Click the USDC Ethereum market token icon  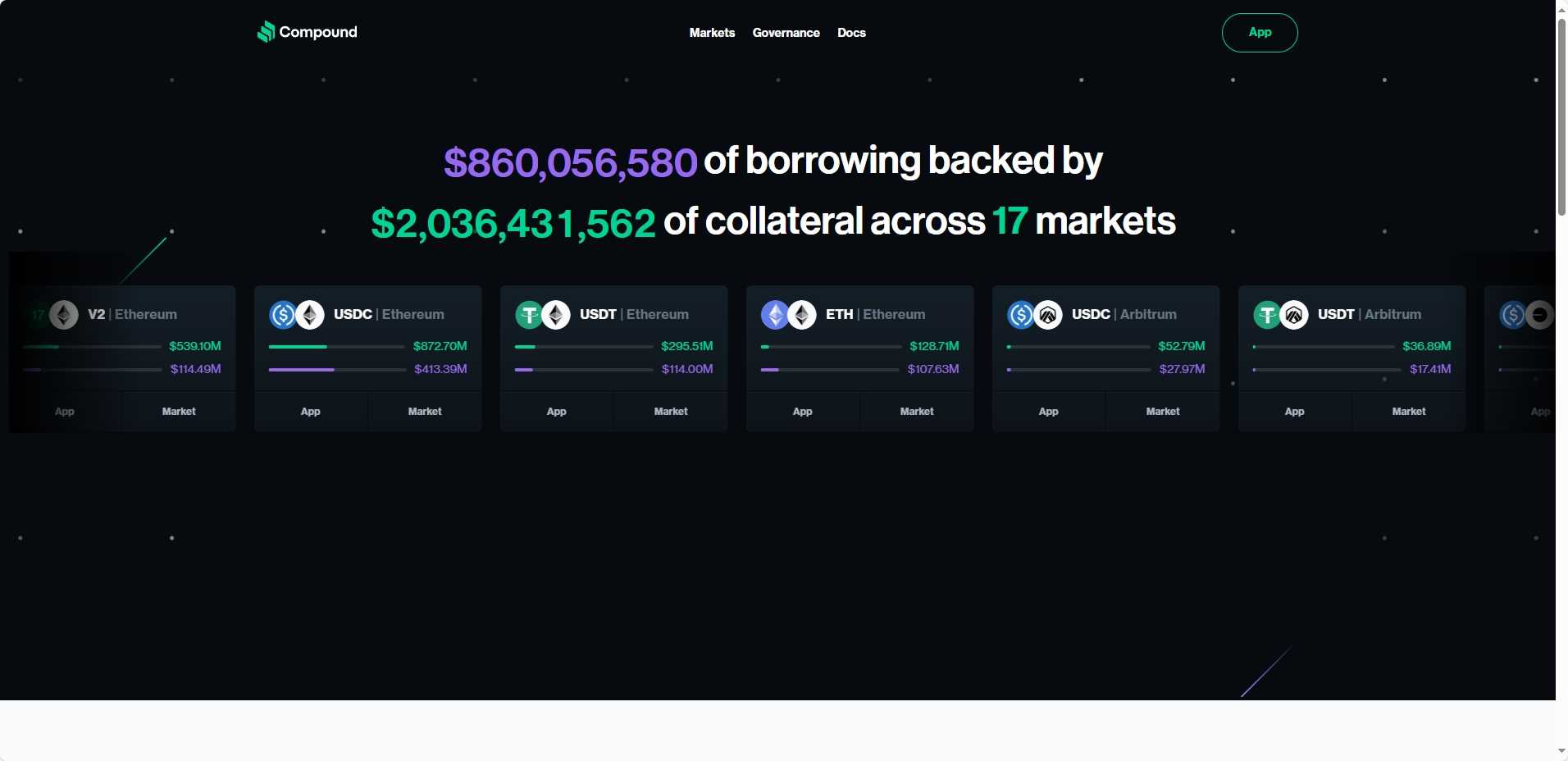(283, 315)
